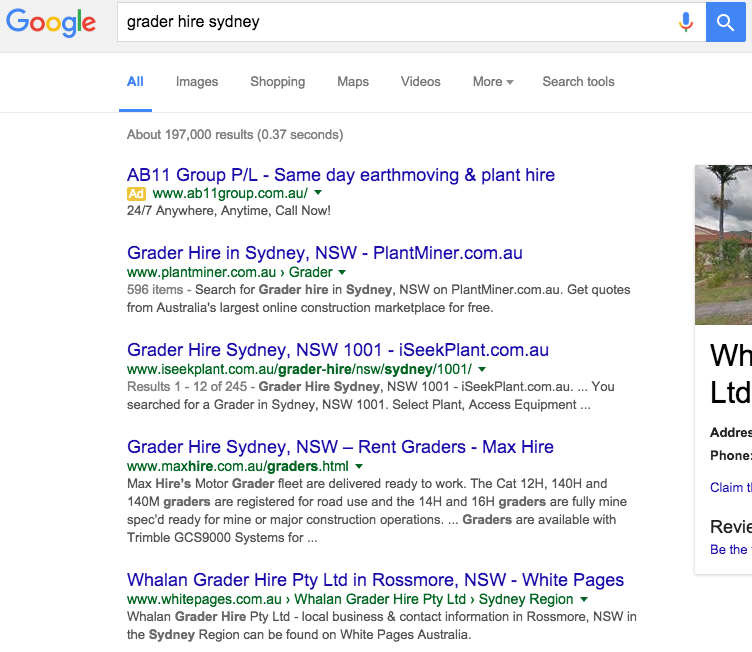Open AB11 Group P/L ad result title

[341, 175]
